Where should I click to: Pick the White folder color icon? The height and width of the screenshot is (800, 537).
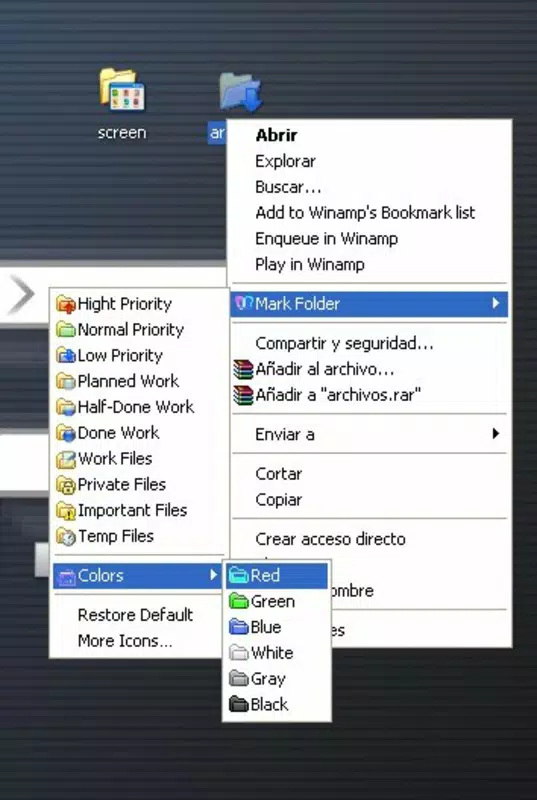coord(238,653)
